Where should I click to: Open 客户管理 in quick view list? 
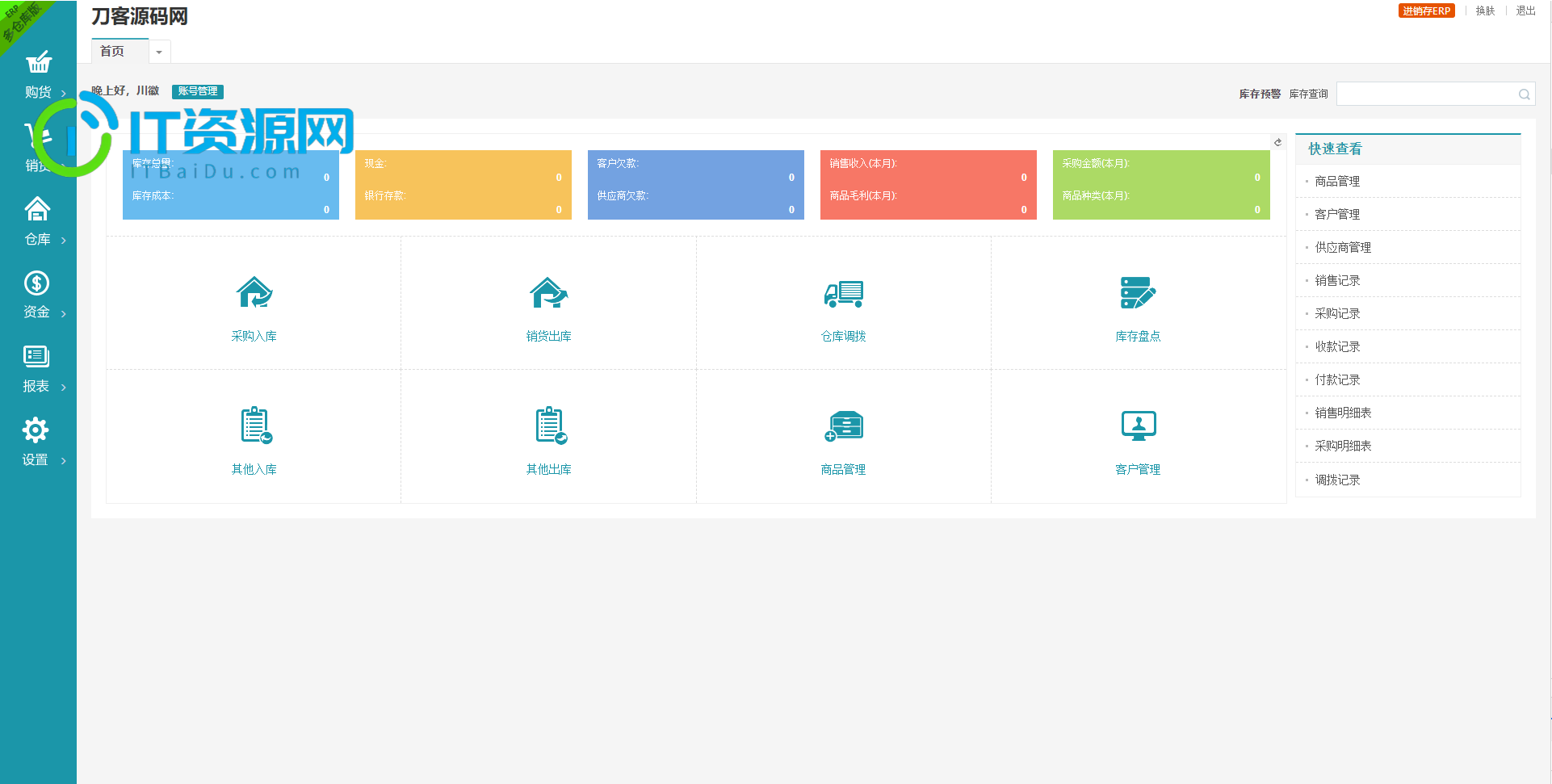click(x=1337, y=214)
